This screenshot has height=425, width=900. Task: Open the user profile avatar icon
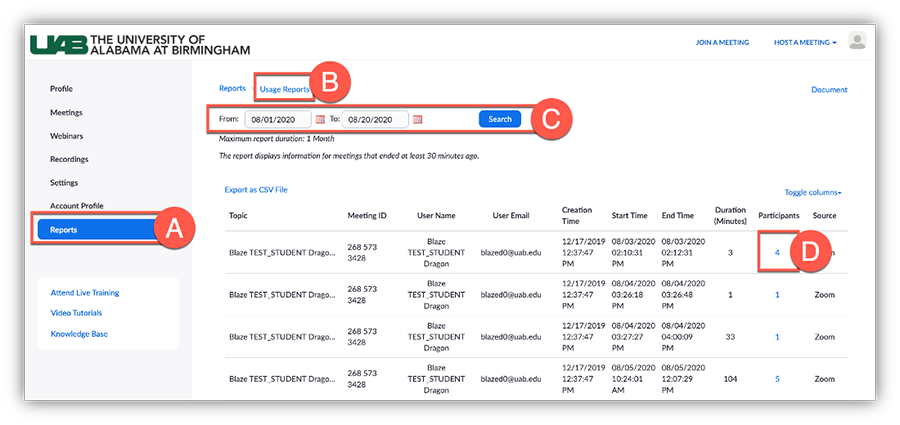coord(857,41)
